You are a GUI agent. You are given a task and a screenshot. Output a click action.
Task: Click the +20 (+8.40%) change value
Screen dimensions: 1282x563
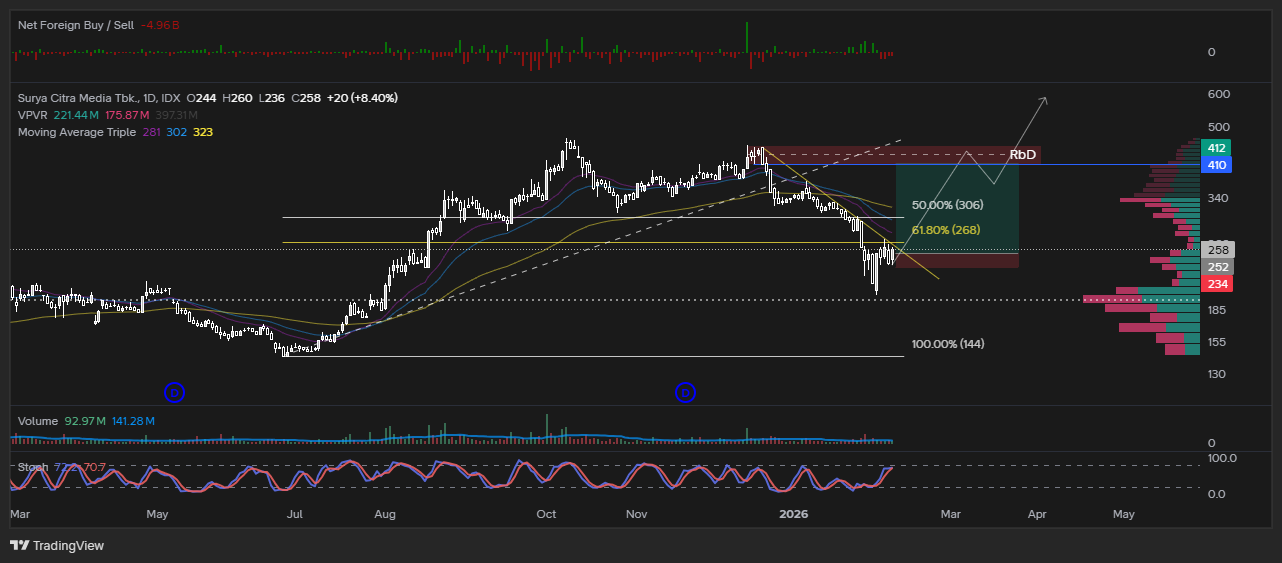coord(362,98)
